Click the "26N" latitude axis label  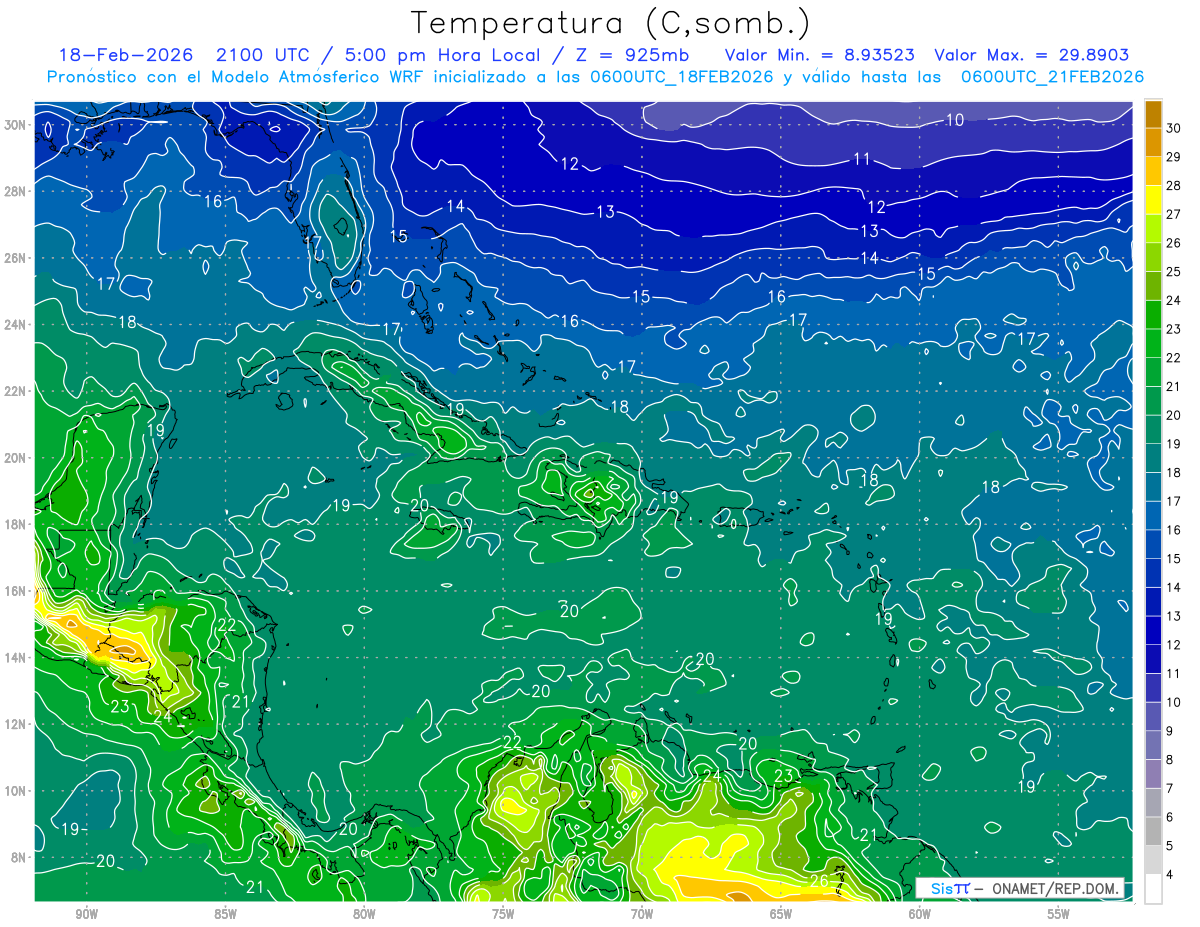[14, 258]
